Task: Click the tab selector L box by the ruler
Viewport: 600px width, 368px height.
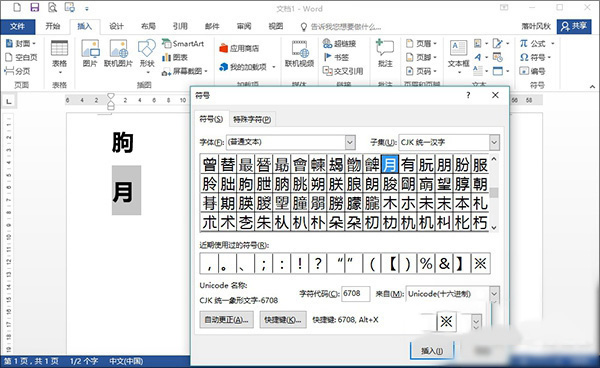Action: pos(8,101)
